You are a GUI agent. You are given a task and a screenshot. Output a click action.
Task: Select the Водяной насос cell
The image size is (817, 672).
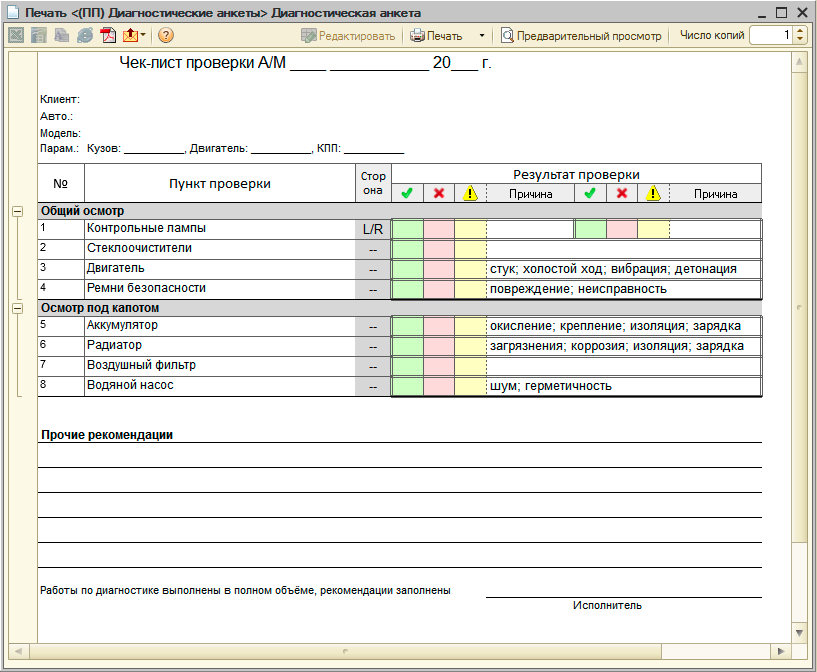pos(219,387)
